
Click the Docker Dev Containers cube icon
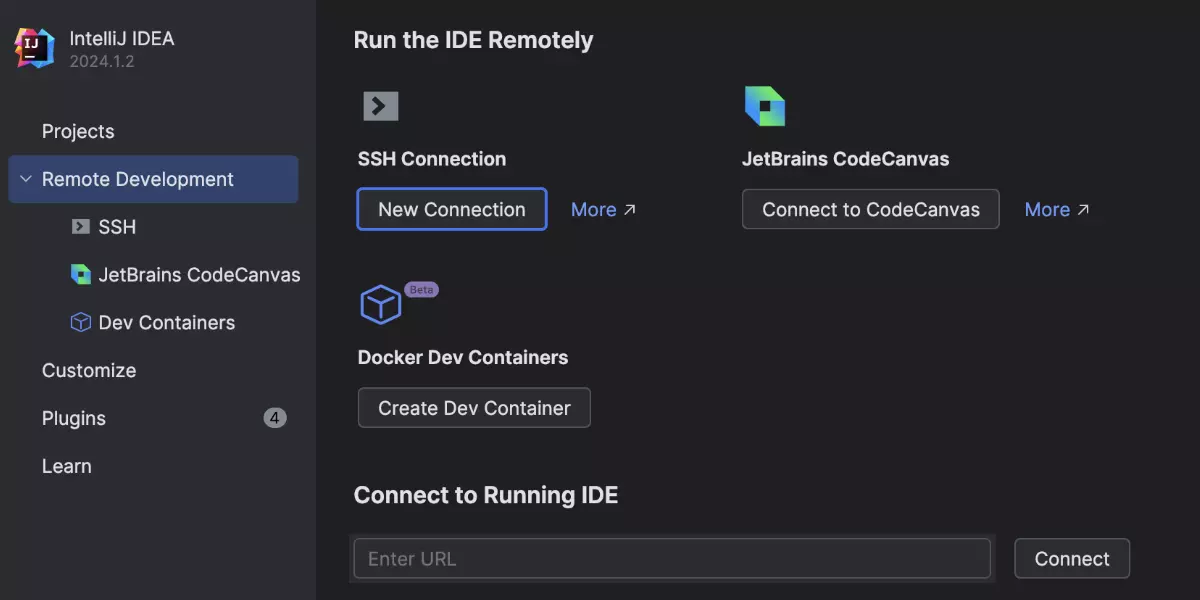[x=380, y=304]
